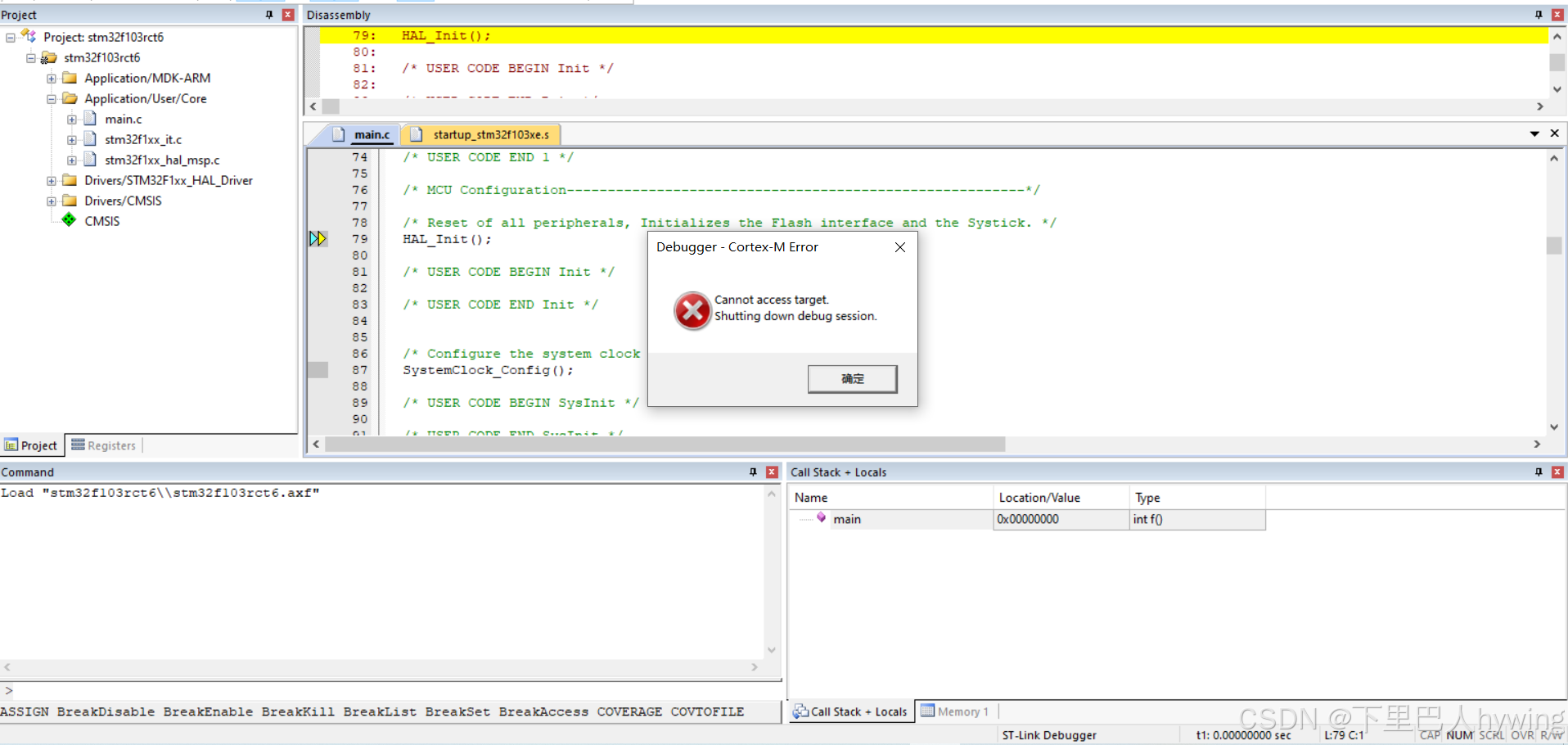
Task: Click the Drivers/CMSIS folder icon
Action: coord(70,201)
